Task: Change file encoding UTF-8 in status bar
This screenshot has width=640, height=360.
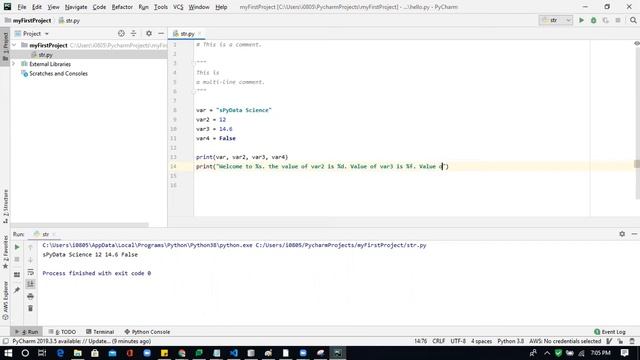Action: pyautogui.click(x=458, y=341)
